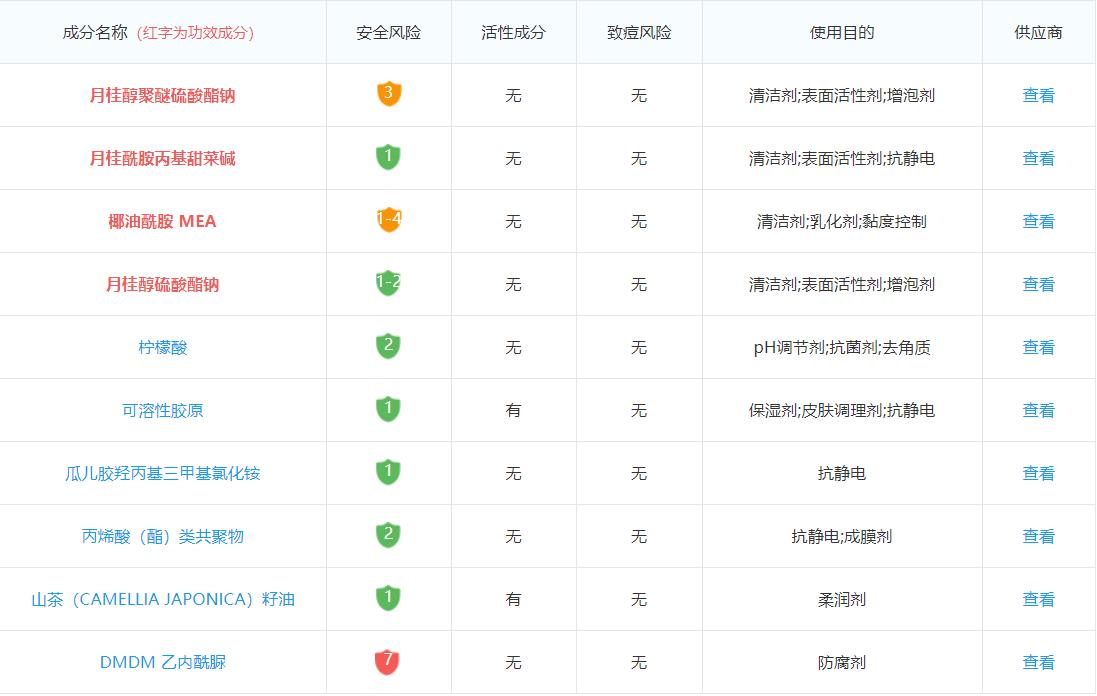The height and width of the screenshot is (696, 1097).
Task: Select the text 清洁剂;表面活性剂;抗静电
Action: [842, 159]
